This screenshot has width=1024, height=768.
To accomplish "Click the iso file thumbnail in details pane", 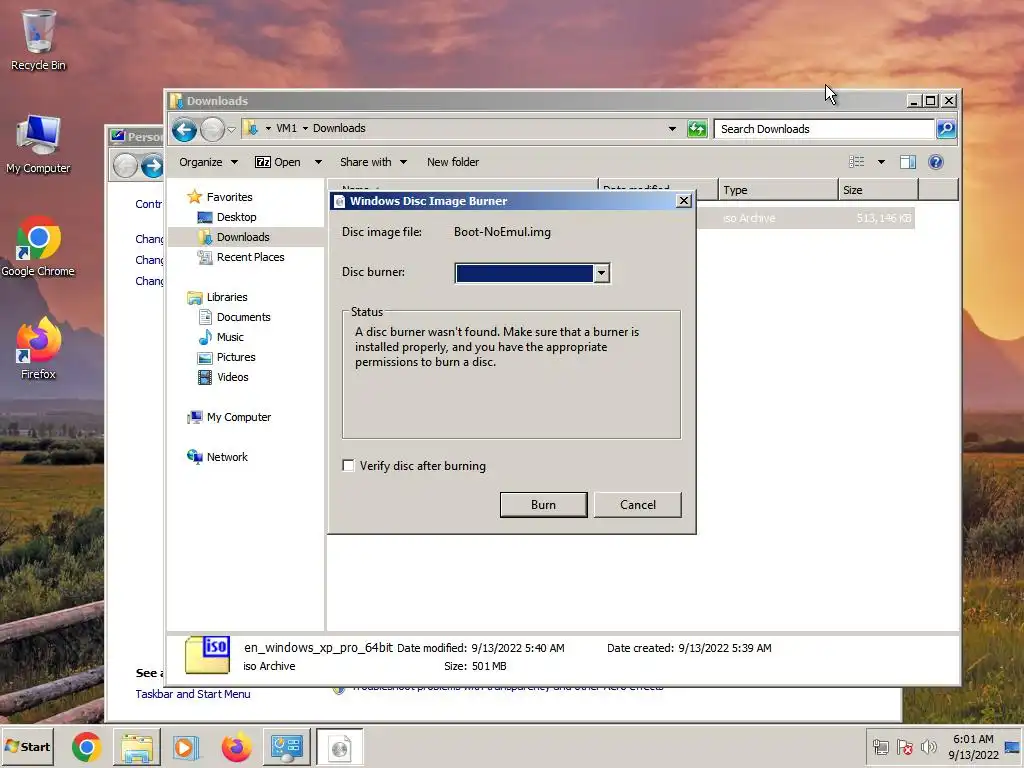I will pos(207,654).
